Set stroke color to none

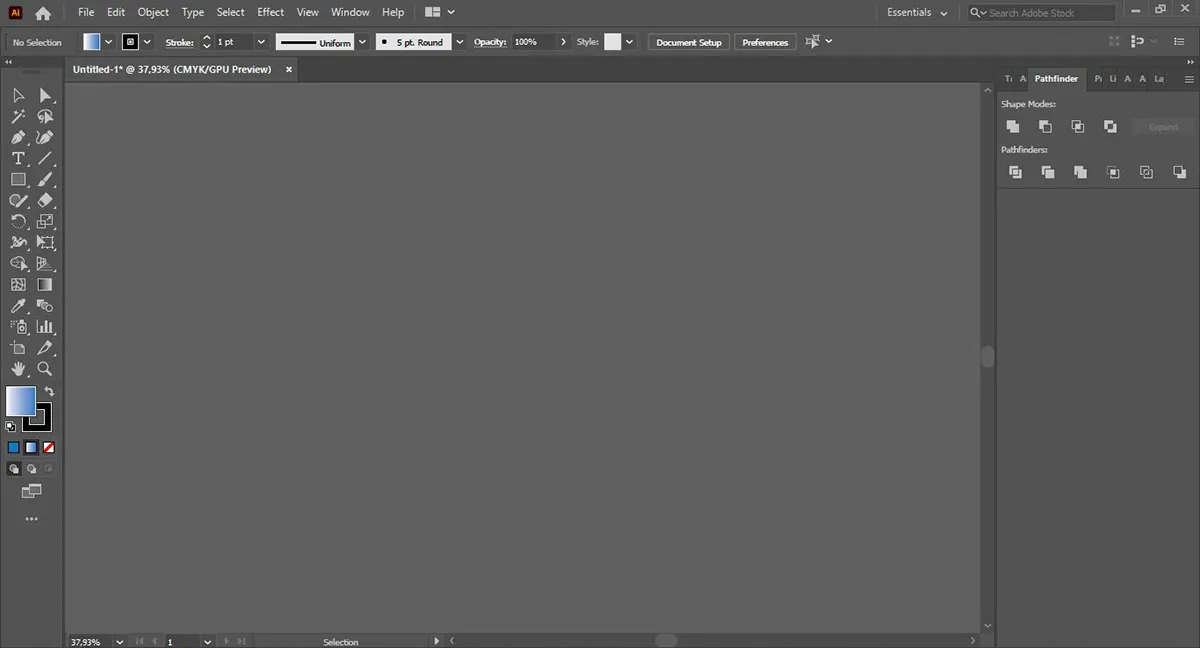point(48,447)
